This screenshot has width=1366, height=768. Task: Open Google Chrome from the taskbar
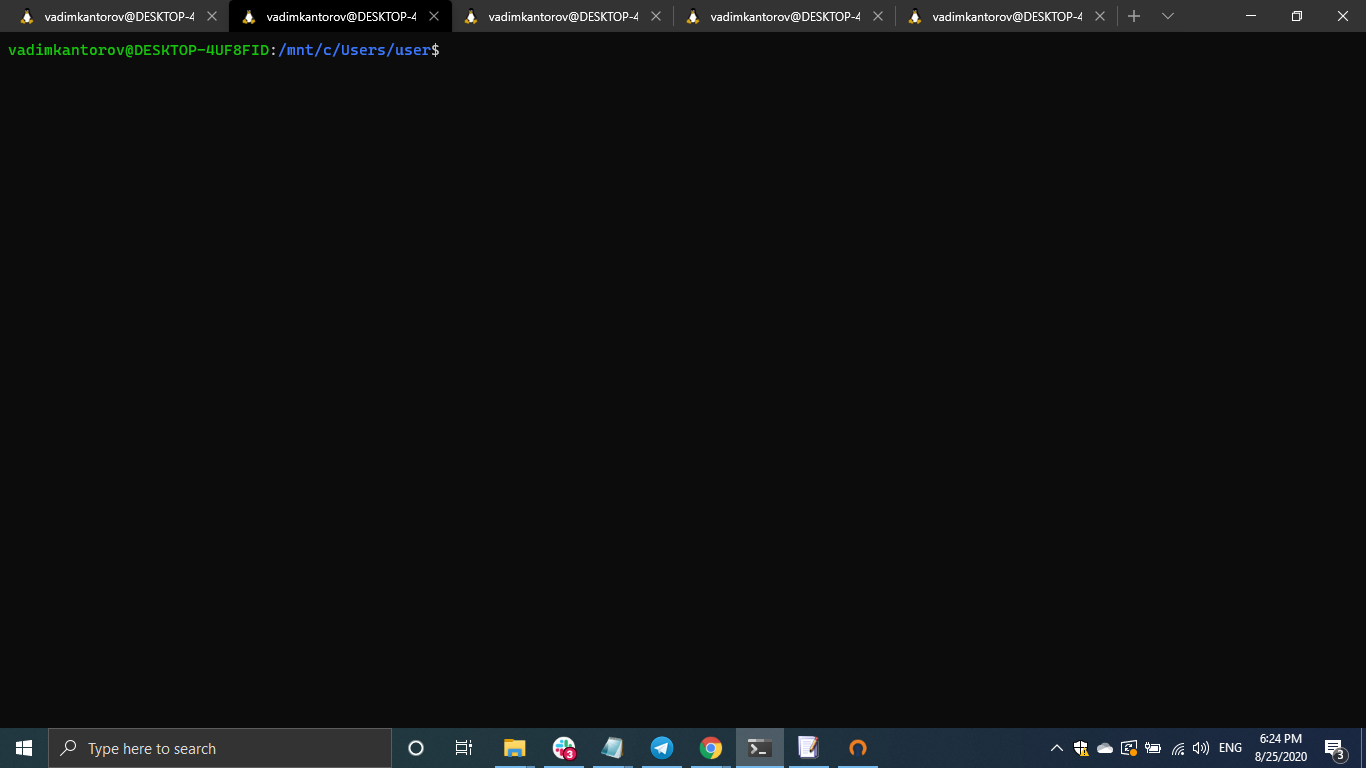coord(710,748)
